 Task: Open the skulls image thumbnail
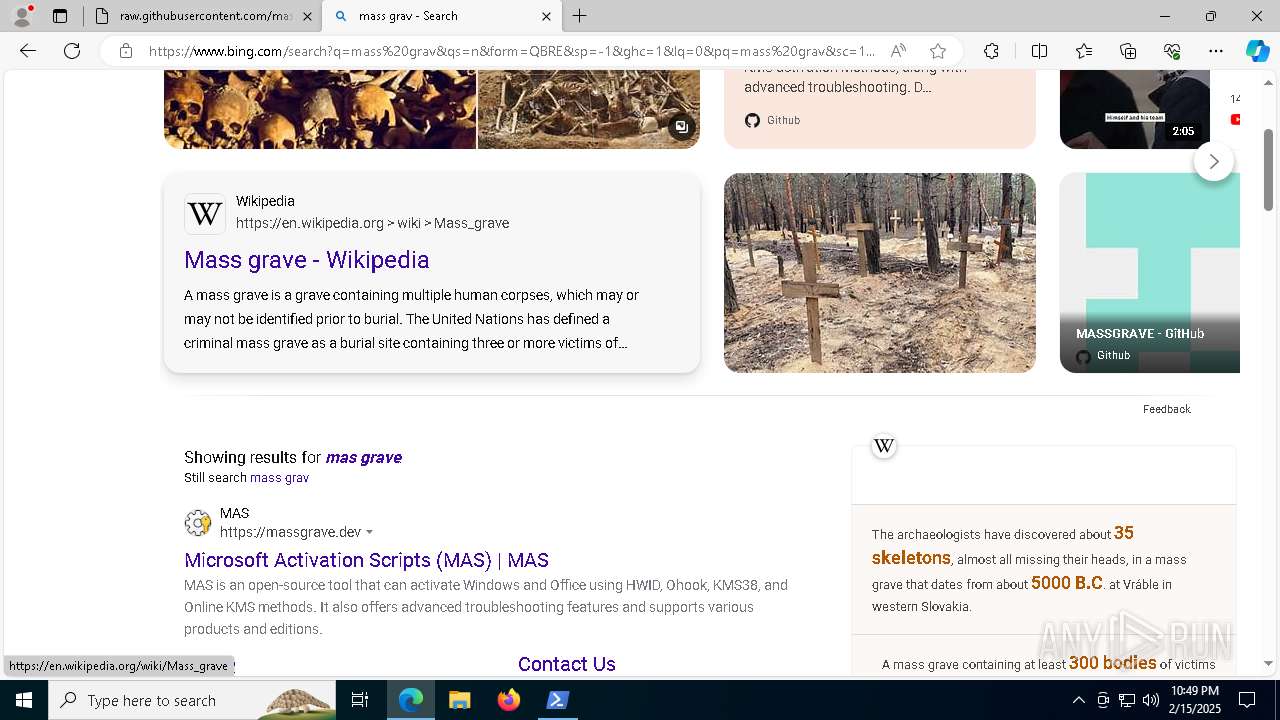click(320, 109)
